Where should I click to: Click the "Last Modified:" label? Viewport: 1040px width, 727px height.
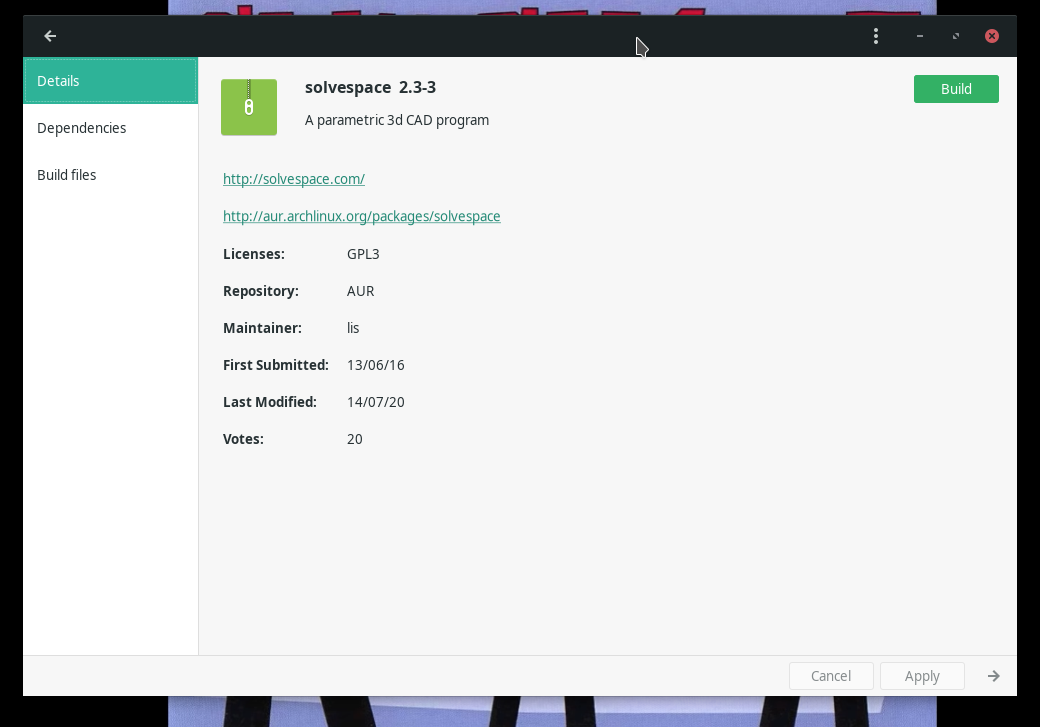point(269,403)
